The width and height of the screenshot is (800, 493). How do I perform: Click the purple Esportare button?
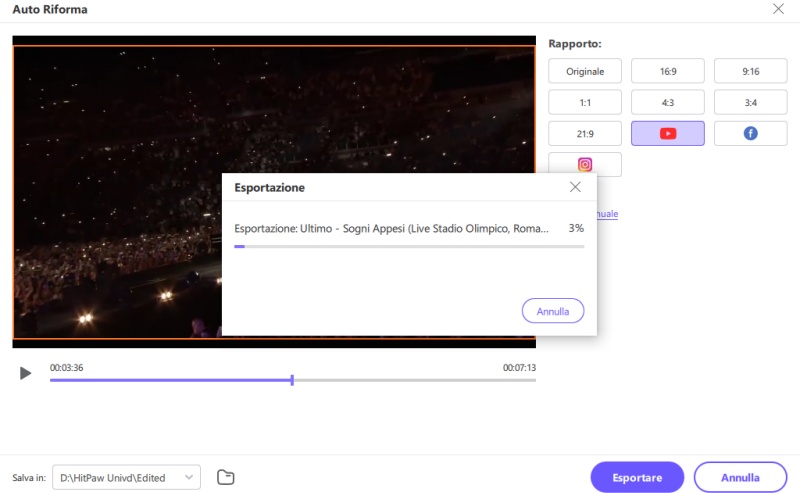(x=637, y=477)
